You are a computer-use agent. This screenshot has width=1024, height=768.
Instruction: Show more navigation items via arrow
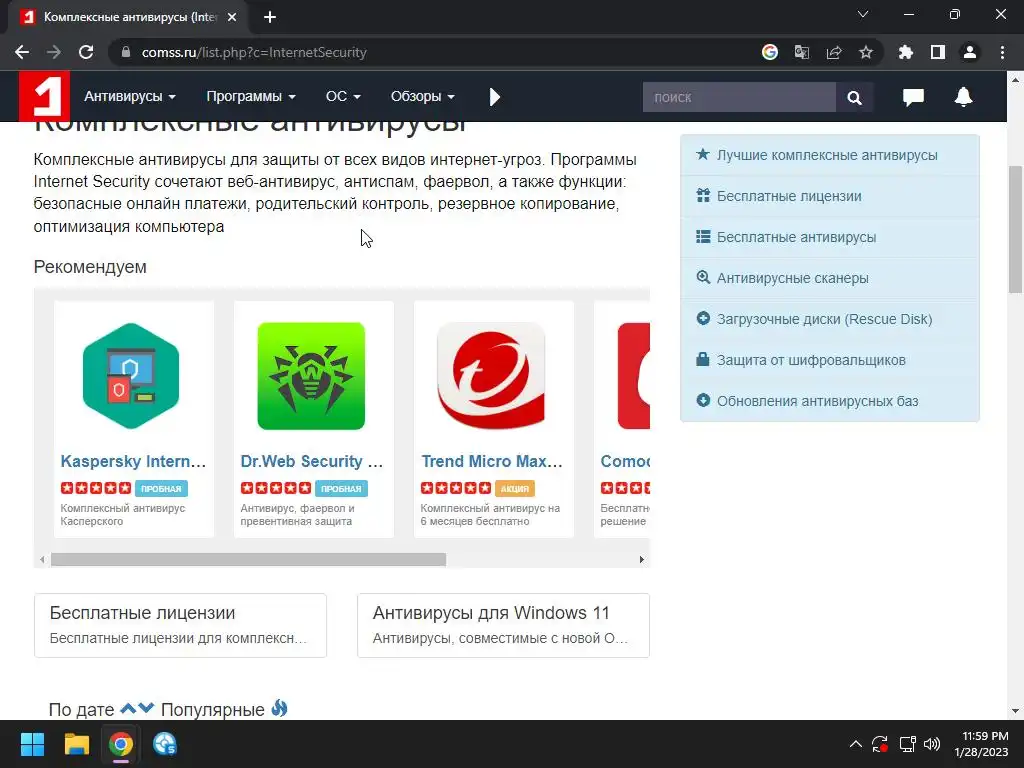494,97
